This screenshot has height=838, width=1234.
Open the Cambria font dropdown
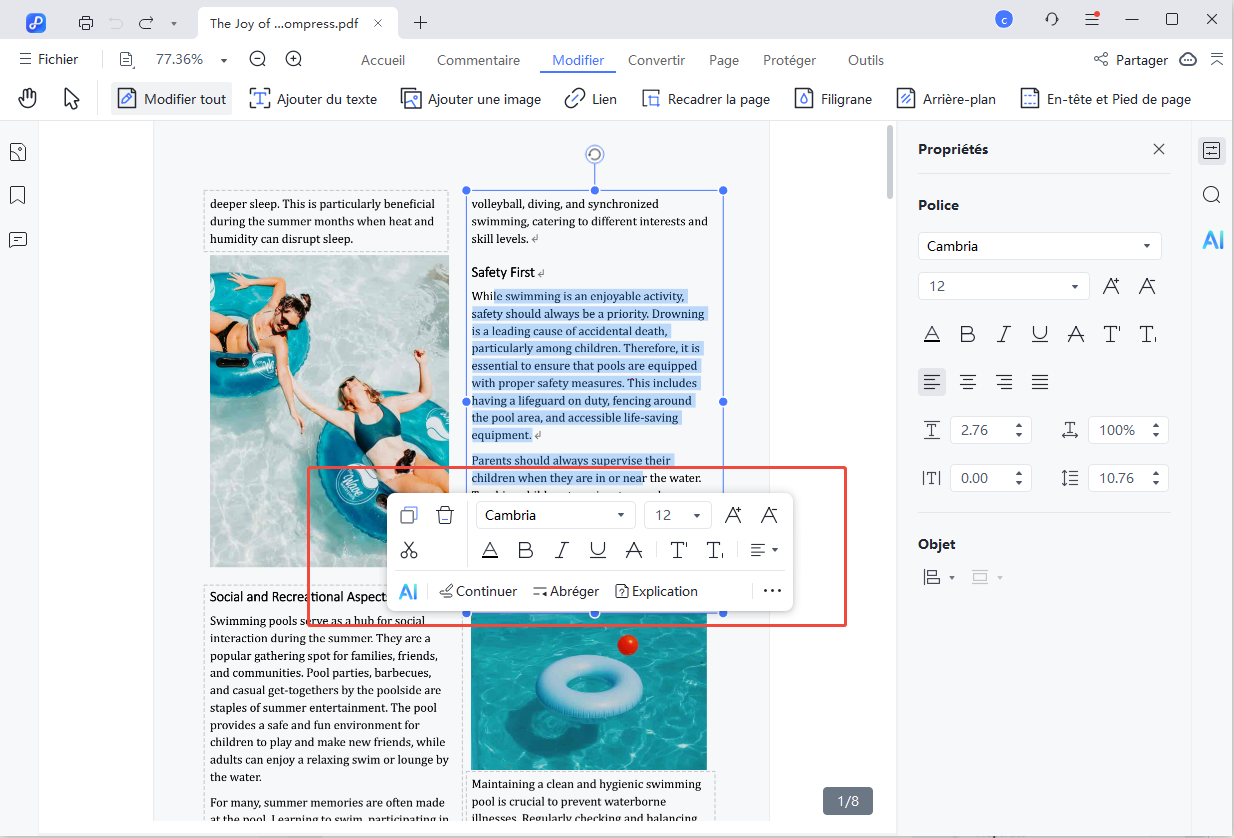pyautogui.click(x=1038, y=245)
